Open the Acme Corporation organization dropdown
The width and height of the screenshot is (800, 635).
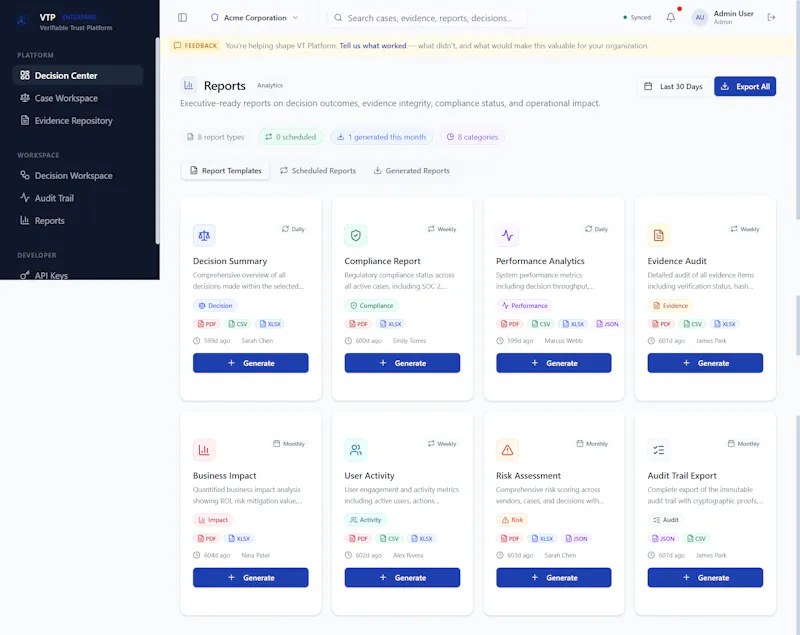(x=255, y=17)
